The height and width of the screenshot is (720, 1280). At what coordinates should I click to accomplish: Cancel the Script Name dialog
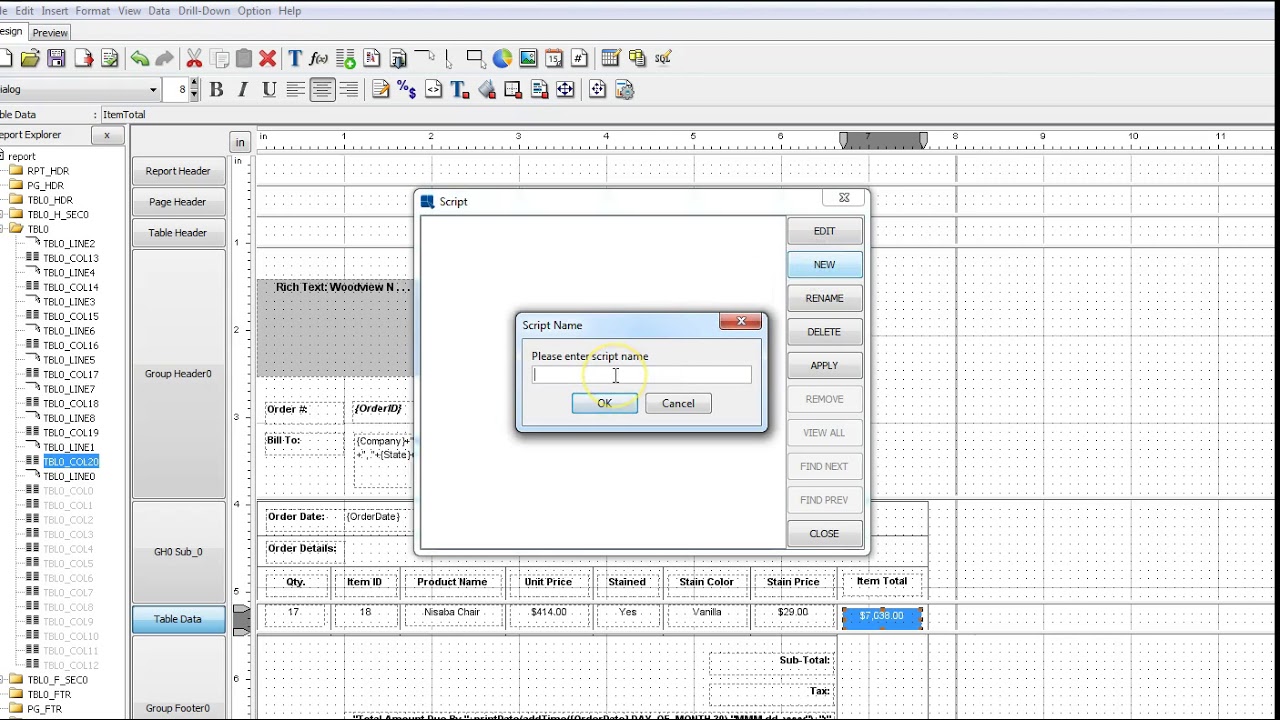pos(678,403)
